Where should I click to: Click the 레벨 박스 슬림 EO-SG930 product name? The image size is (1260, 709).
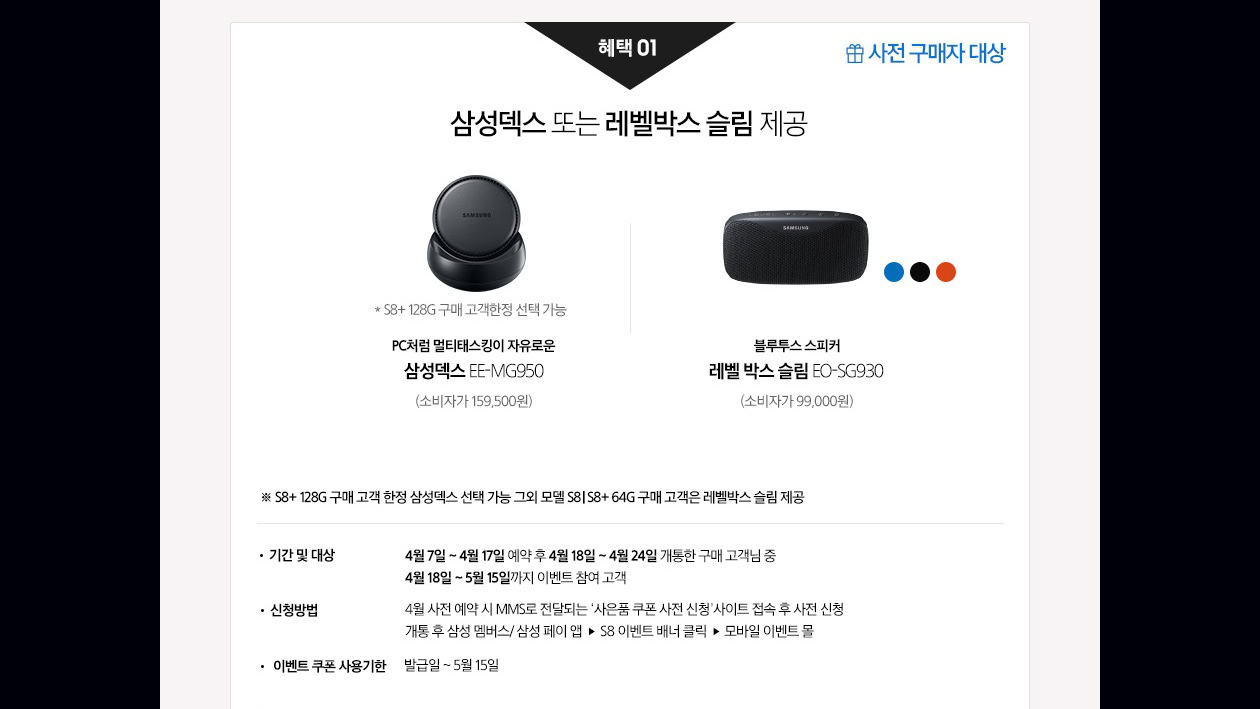coord(796,372)
